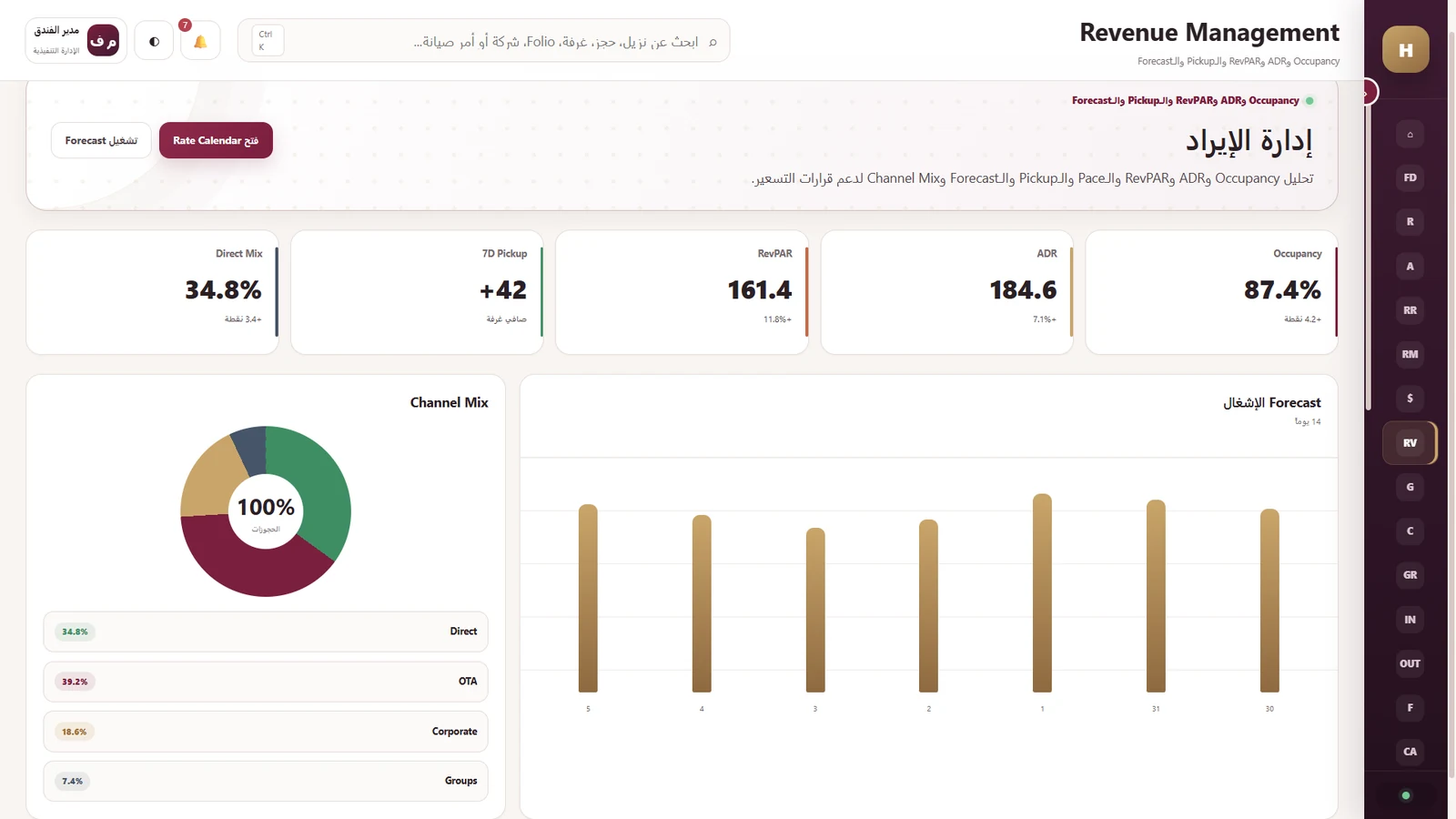Screen dimensions: 1456x819
Task: Open the IN sidebar item
Action: 1410,619
